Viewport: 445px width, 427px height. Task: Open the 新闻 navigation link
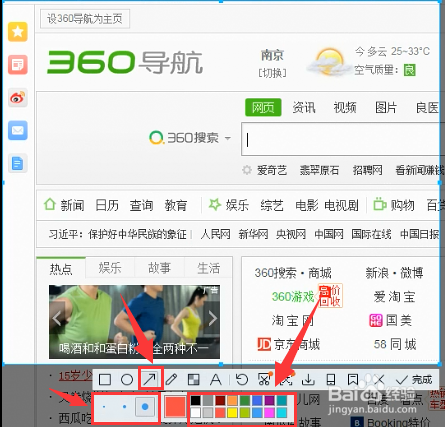72,205
